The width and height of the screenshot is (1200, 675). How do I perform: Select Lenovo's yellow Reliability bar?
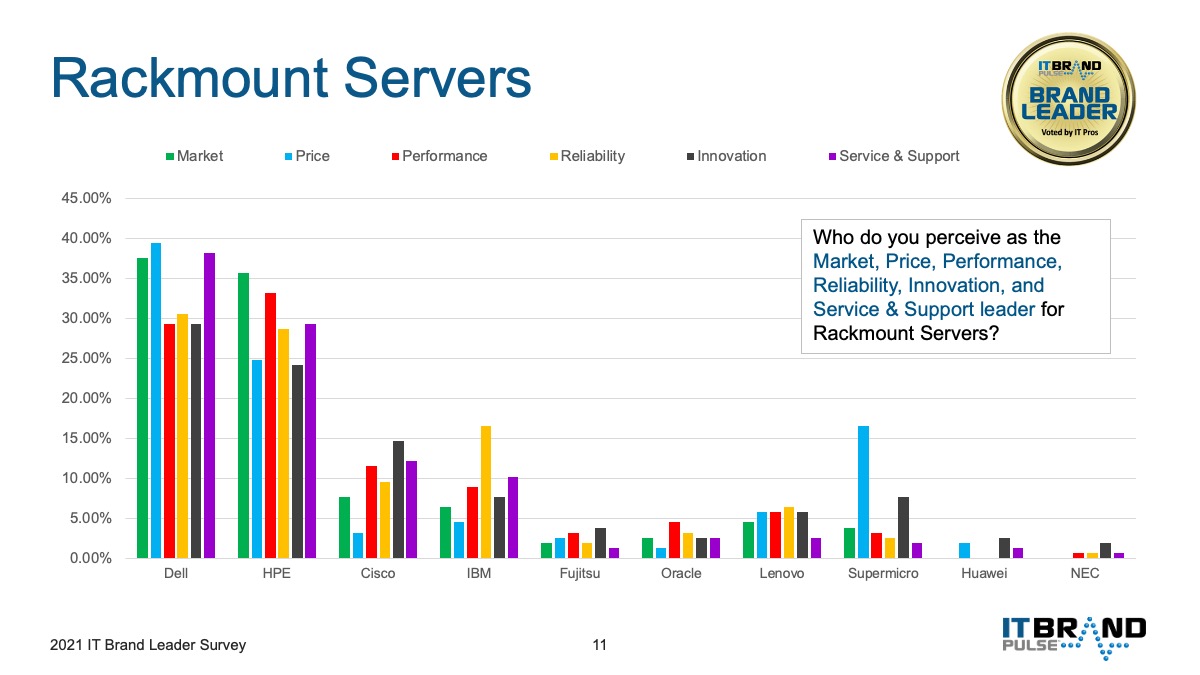pos(788,532)
